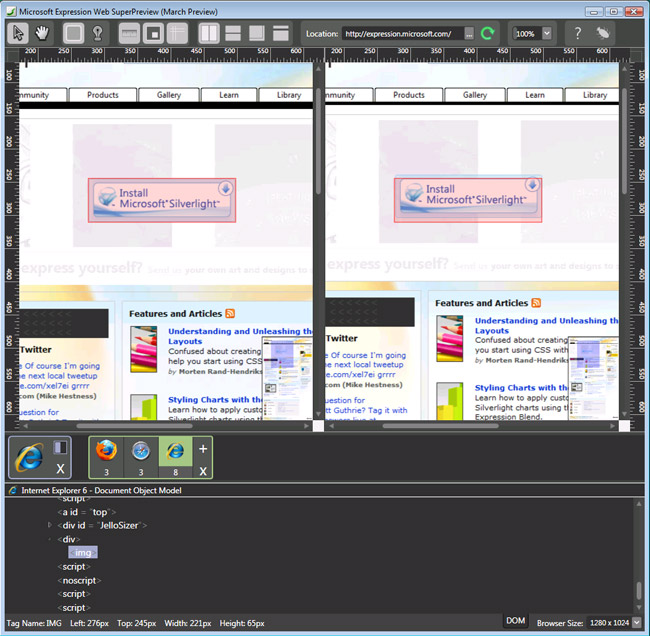Image resolution: width=650 pixels, height=636 pixels.
Task: Click page navigator thumbnail in right pane
Action: pos(593,378)
